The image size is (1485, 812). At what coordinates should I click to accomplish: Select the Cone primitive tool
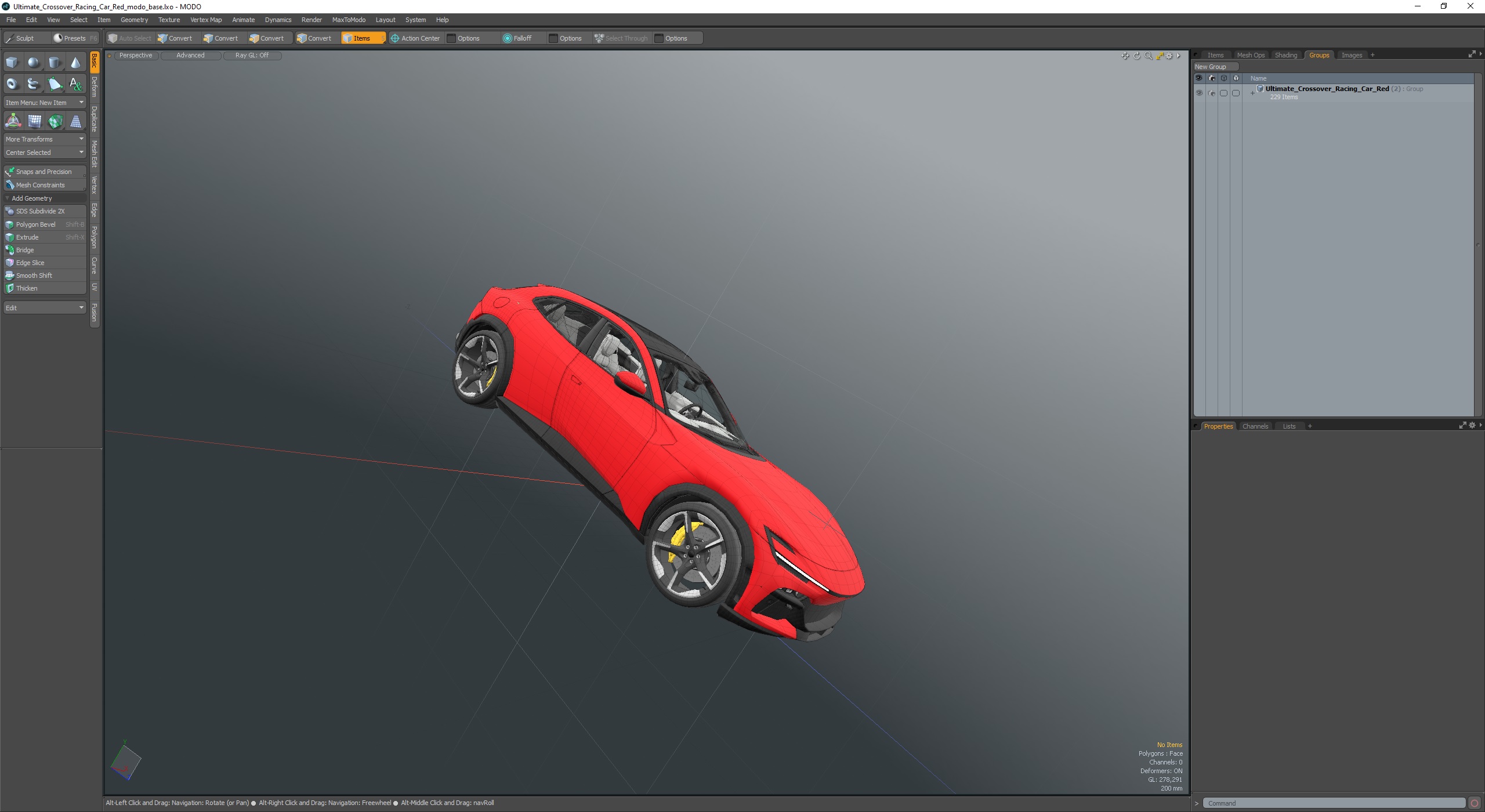(x=75, y=62)
